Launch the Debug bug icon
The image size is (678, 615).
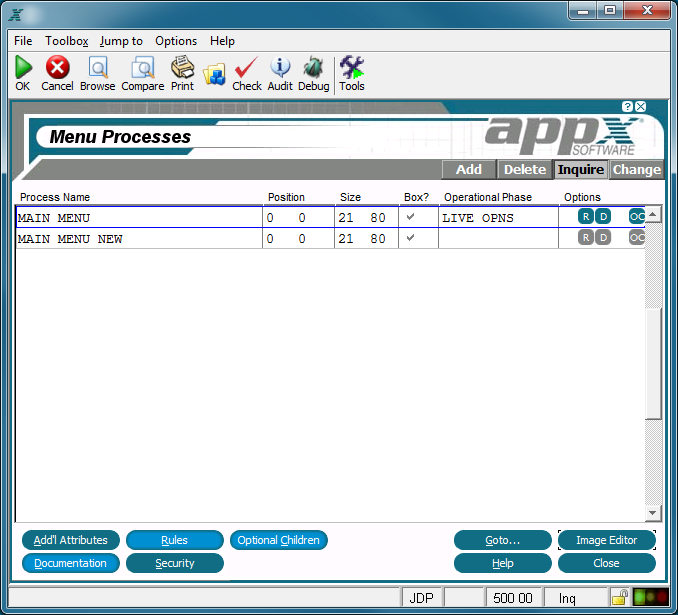[313, 67]
